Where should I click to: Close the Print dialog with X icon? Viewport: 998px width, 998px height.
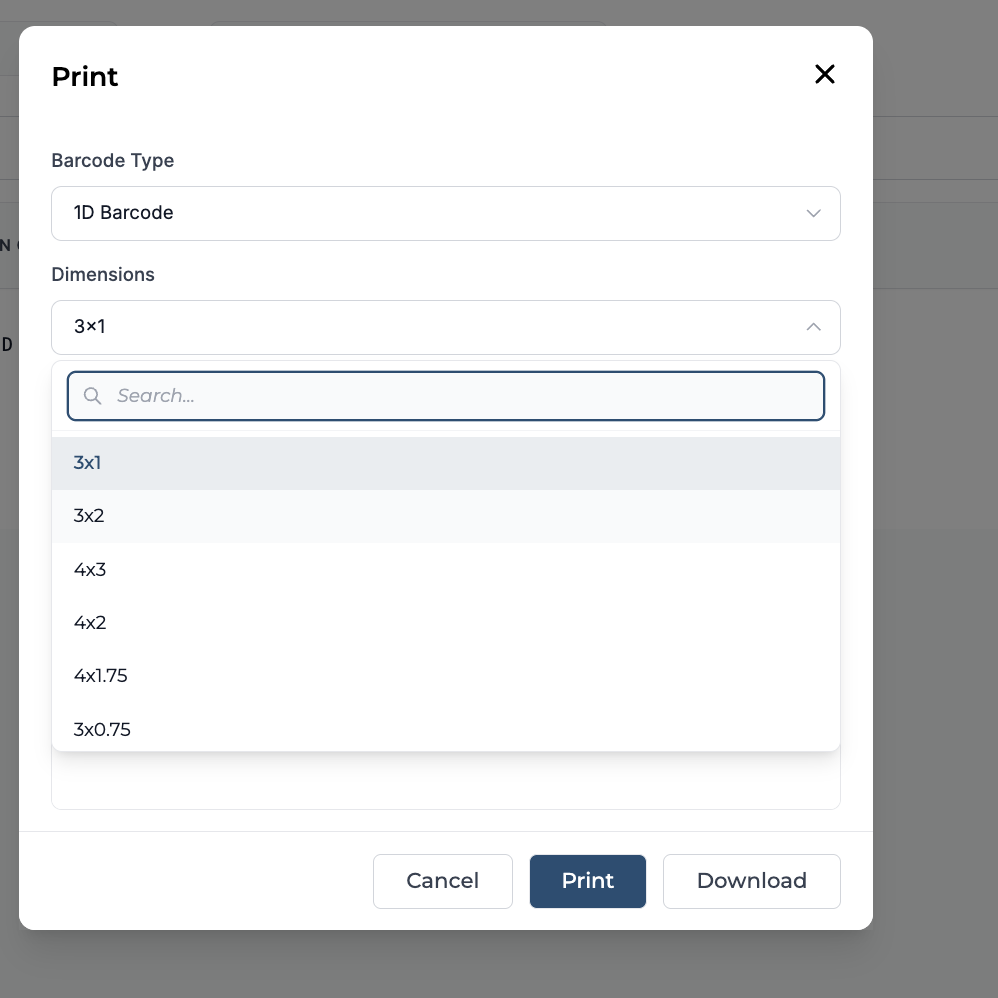click(824, 74)
